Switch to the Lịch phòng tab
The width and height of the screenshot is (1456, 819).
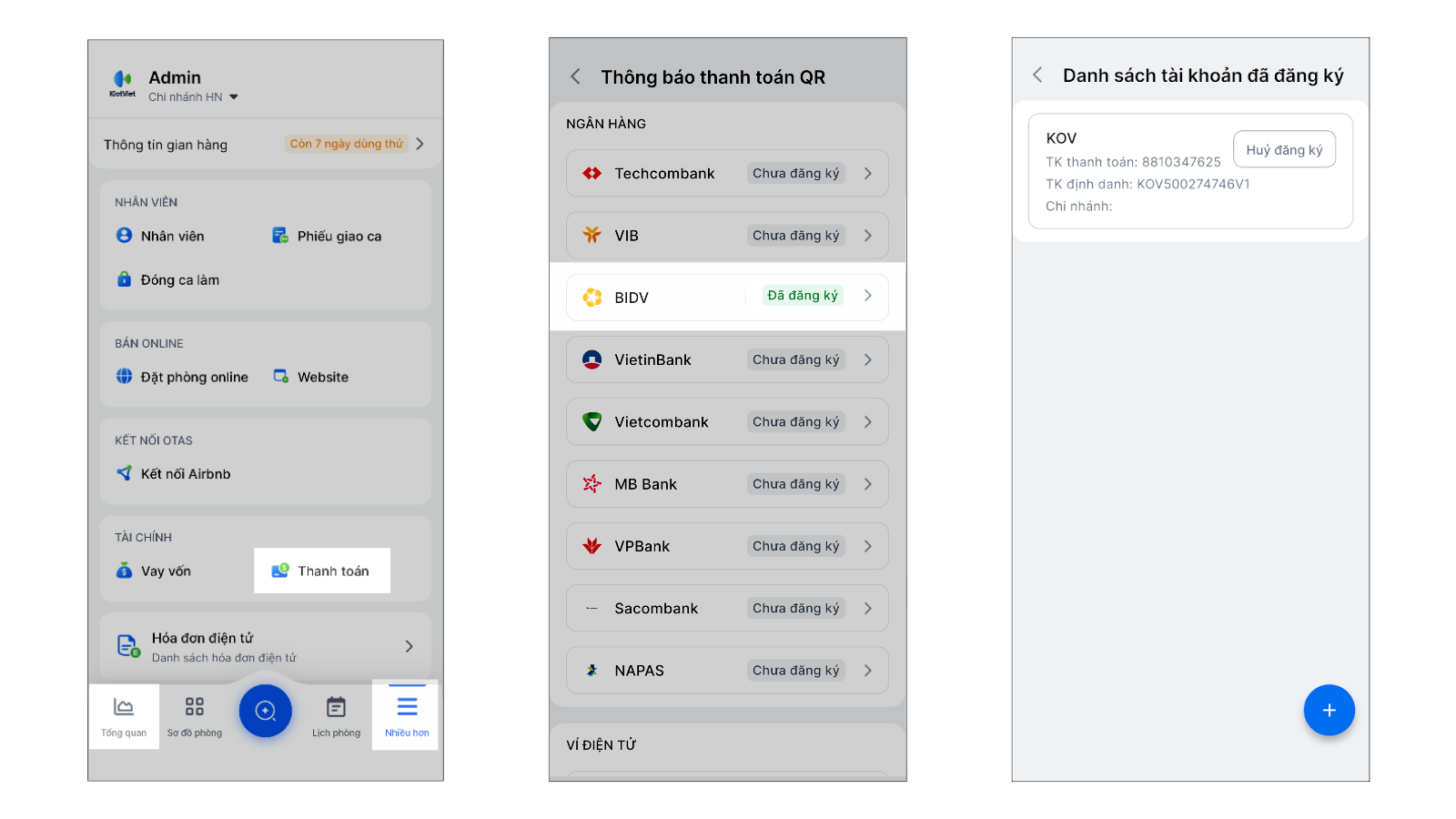(336, 715)
